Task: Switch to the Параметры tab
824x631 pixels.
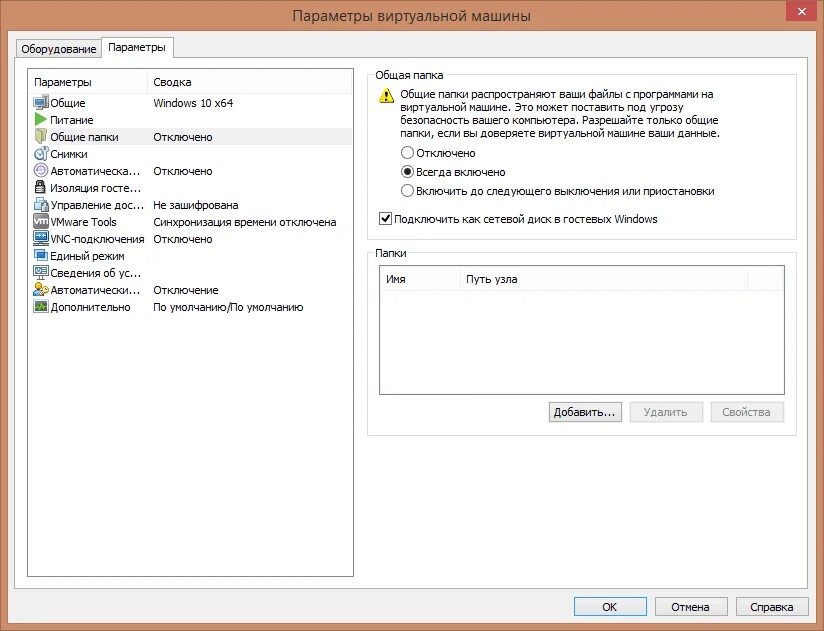Action: point(138,46)
